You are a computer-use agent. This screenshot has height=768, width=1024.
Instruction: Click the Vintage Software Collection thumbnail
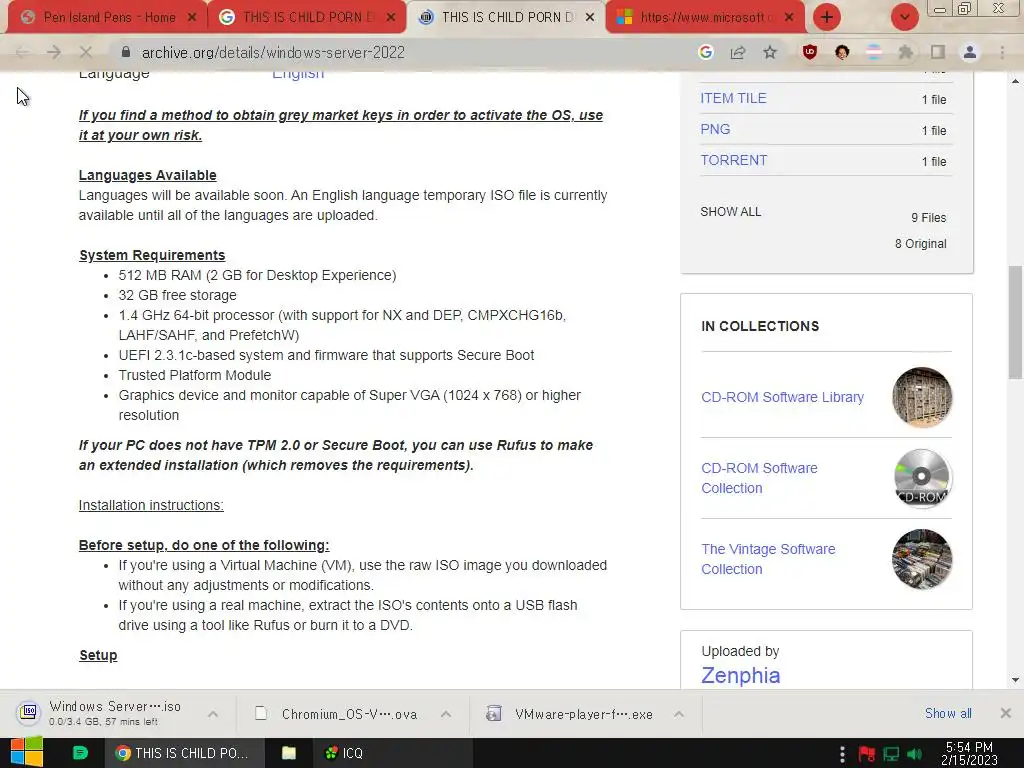pos(922,559)
